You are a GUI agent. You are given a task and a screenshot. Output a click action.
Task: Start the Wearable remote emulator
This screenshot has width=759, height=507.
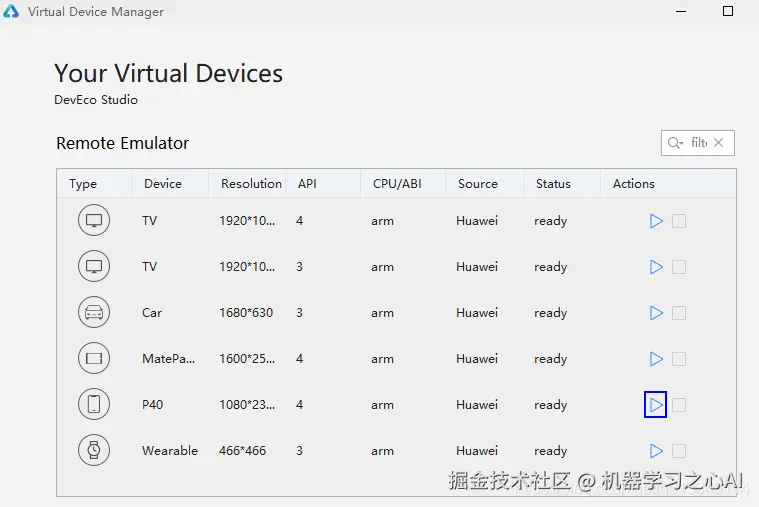[x=656, y=451]
